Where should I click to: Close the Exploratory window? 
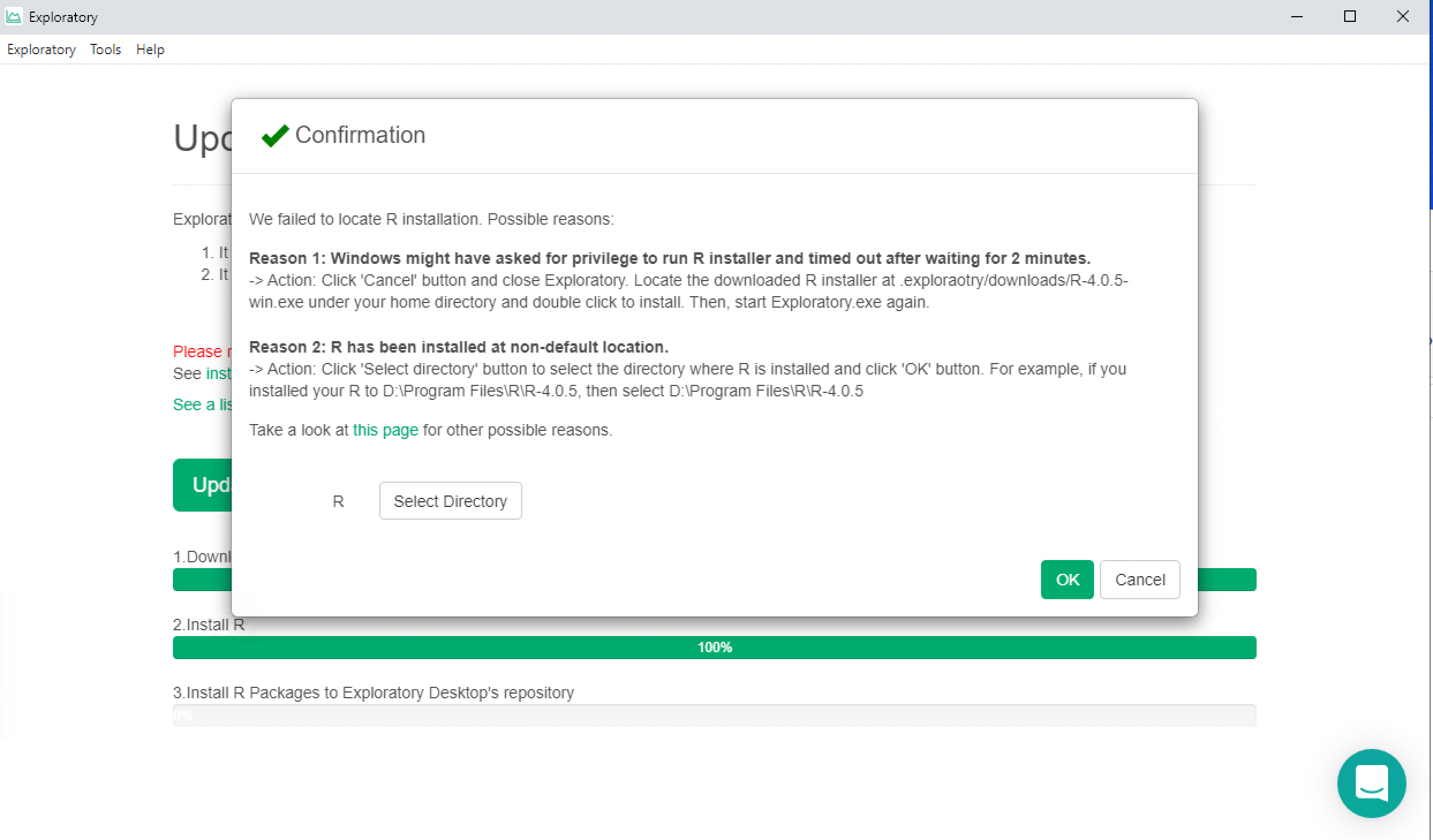point(1402,17)
